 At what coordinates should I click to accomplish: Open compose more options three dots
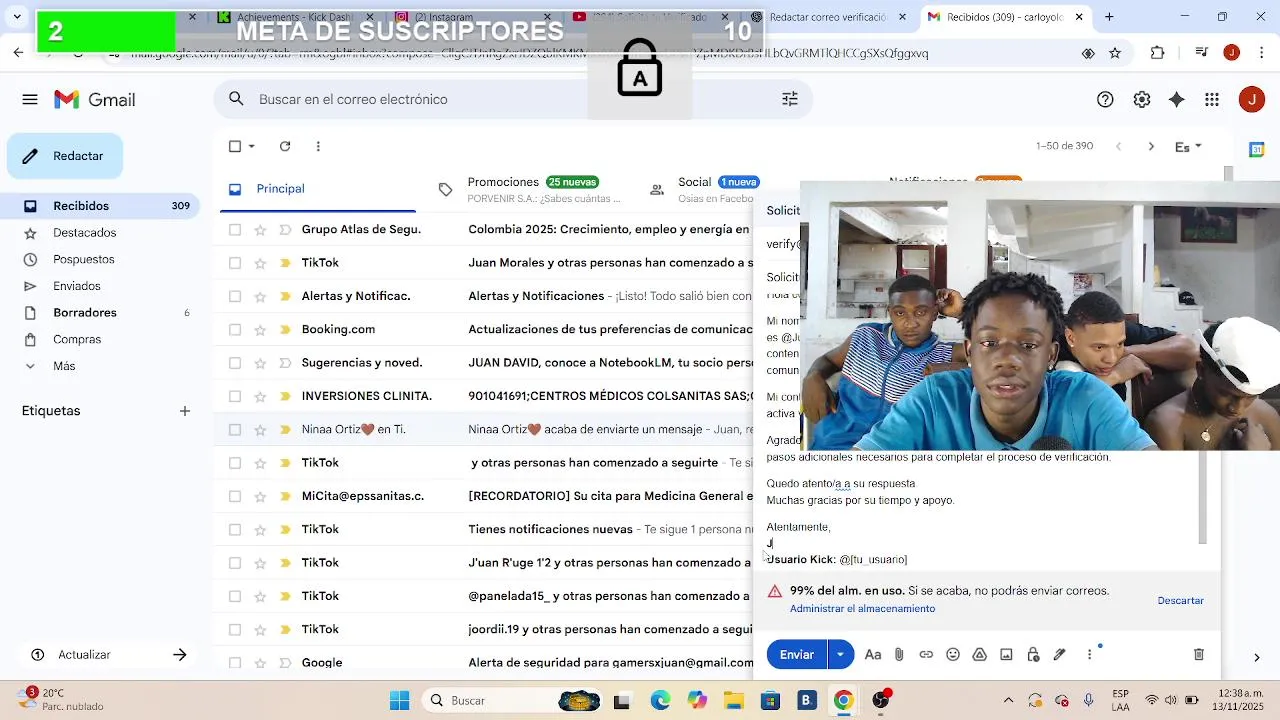pyautogui.click(x=1089, y=654)
